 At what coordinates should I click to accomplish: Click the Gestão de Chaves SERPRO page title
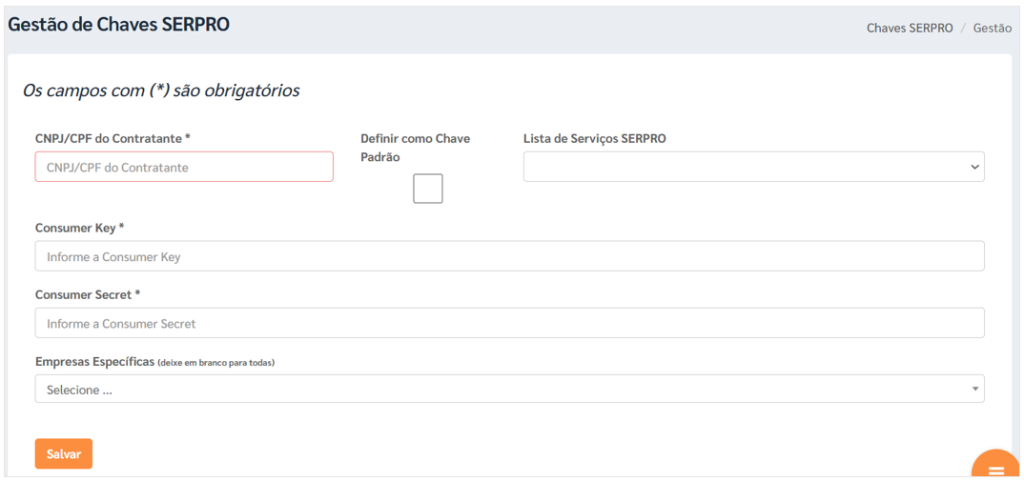118,24
